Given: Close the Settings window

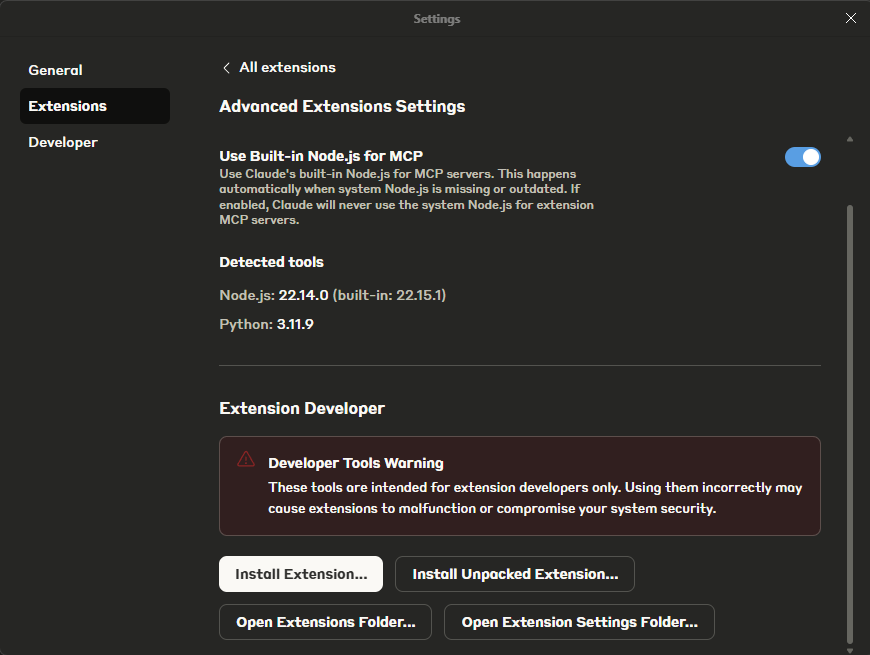Looking at the screenshot, I should coord(850,18).
